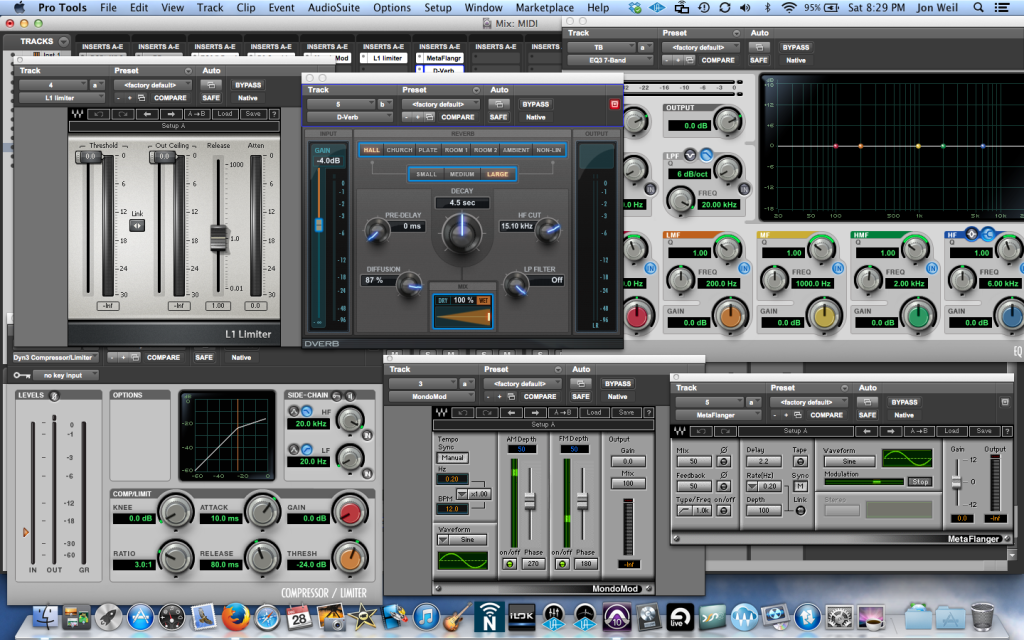Open L1 limiter track number dropdown
The height and width of the screenshot is (640, 1024).
[x=53, y=85]
